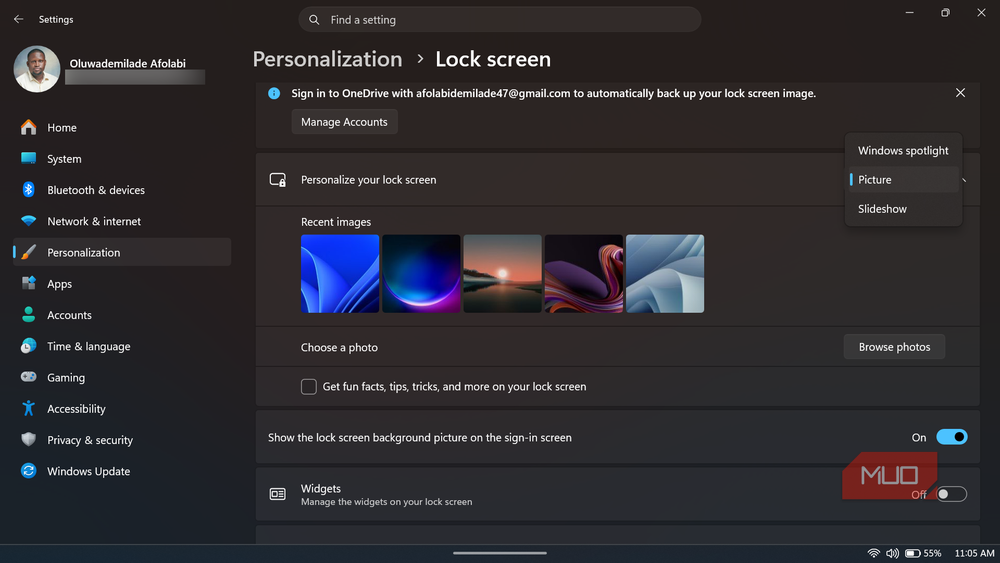Click the Find a setting search box
This screenshot has height=563, width=1000.
500,20
